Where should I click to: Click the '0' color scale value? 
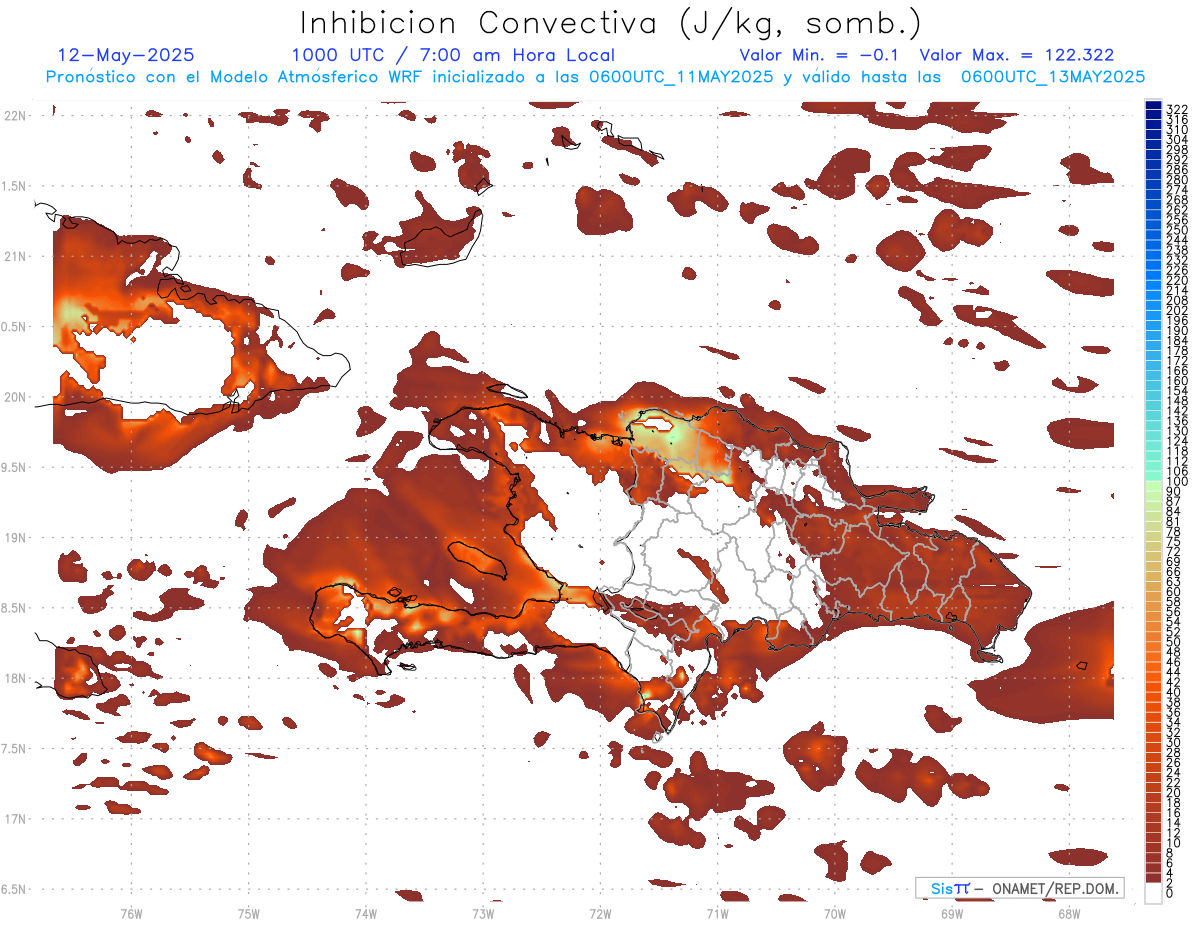[x=1169, y=892]
